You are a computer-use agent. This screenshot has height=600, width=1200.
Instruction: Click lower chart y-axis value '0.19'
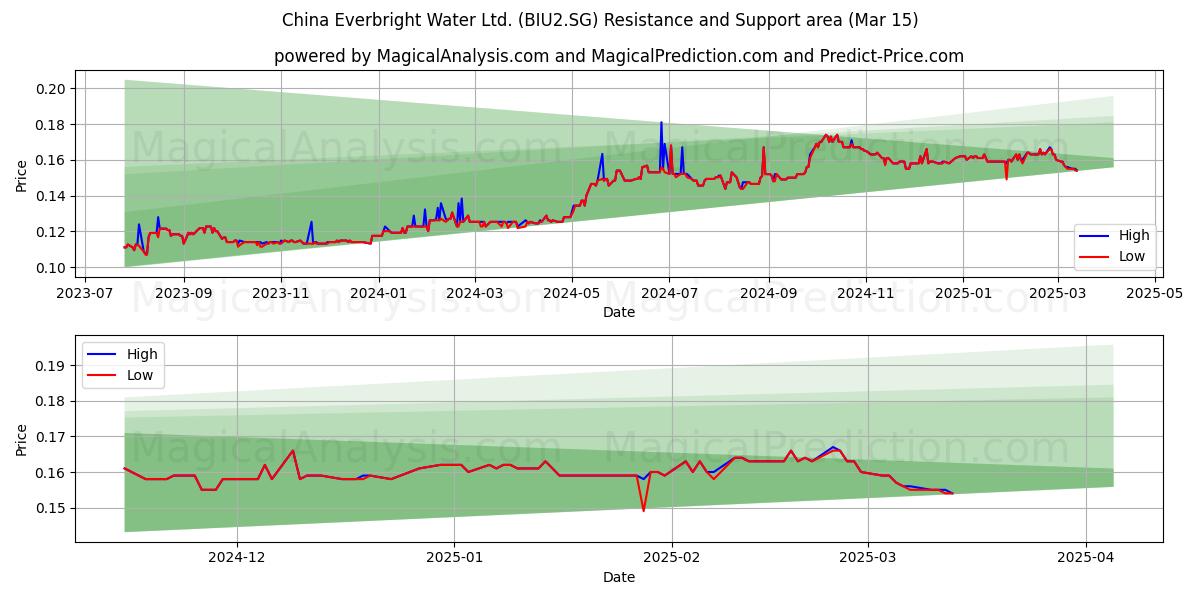pyautogui.click(x=52, y=366)
